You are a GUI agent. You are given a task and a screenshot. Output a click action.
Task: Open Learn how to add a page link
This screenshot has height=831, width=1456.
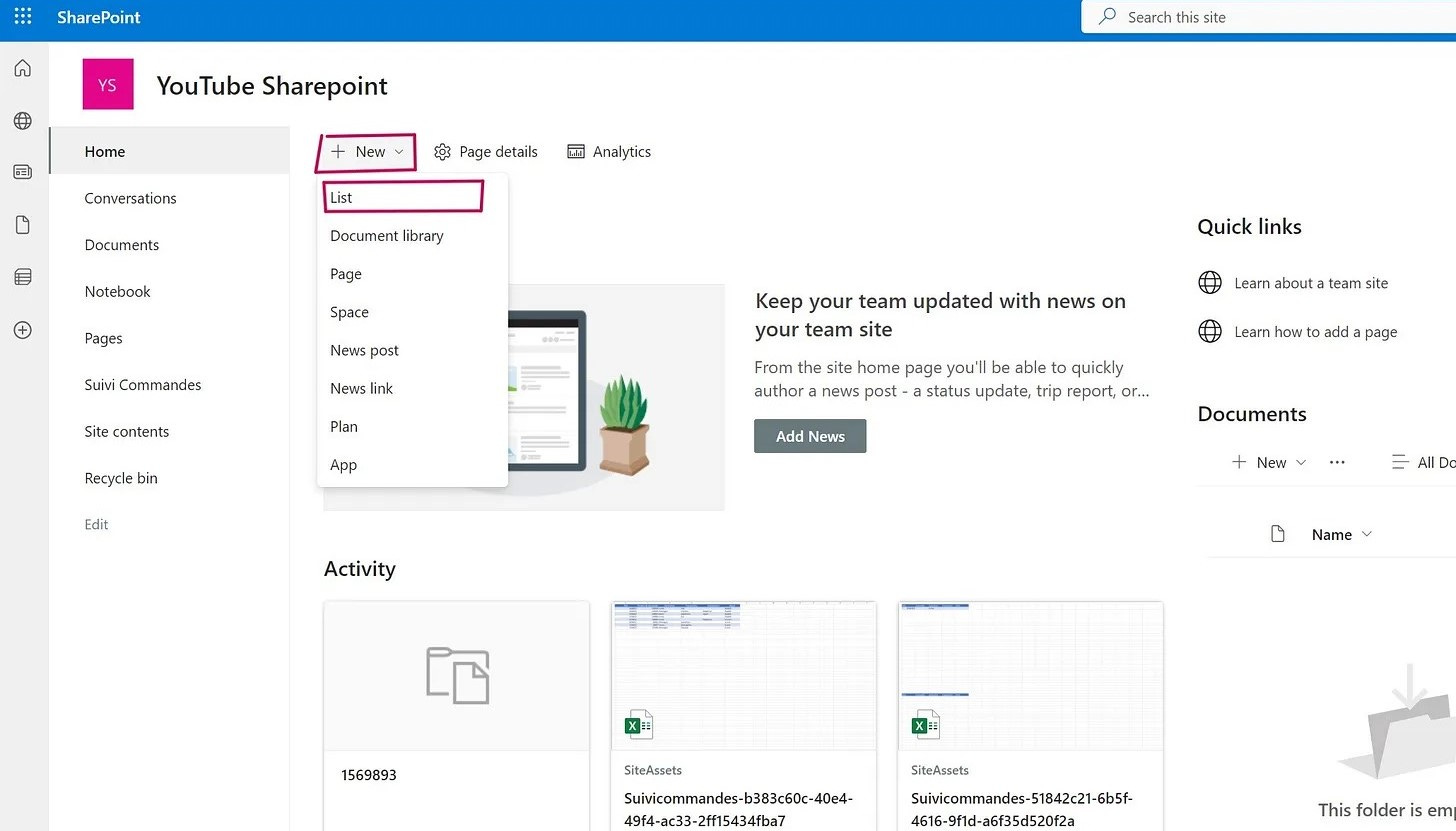click(1316, 332)
